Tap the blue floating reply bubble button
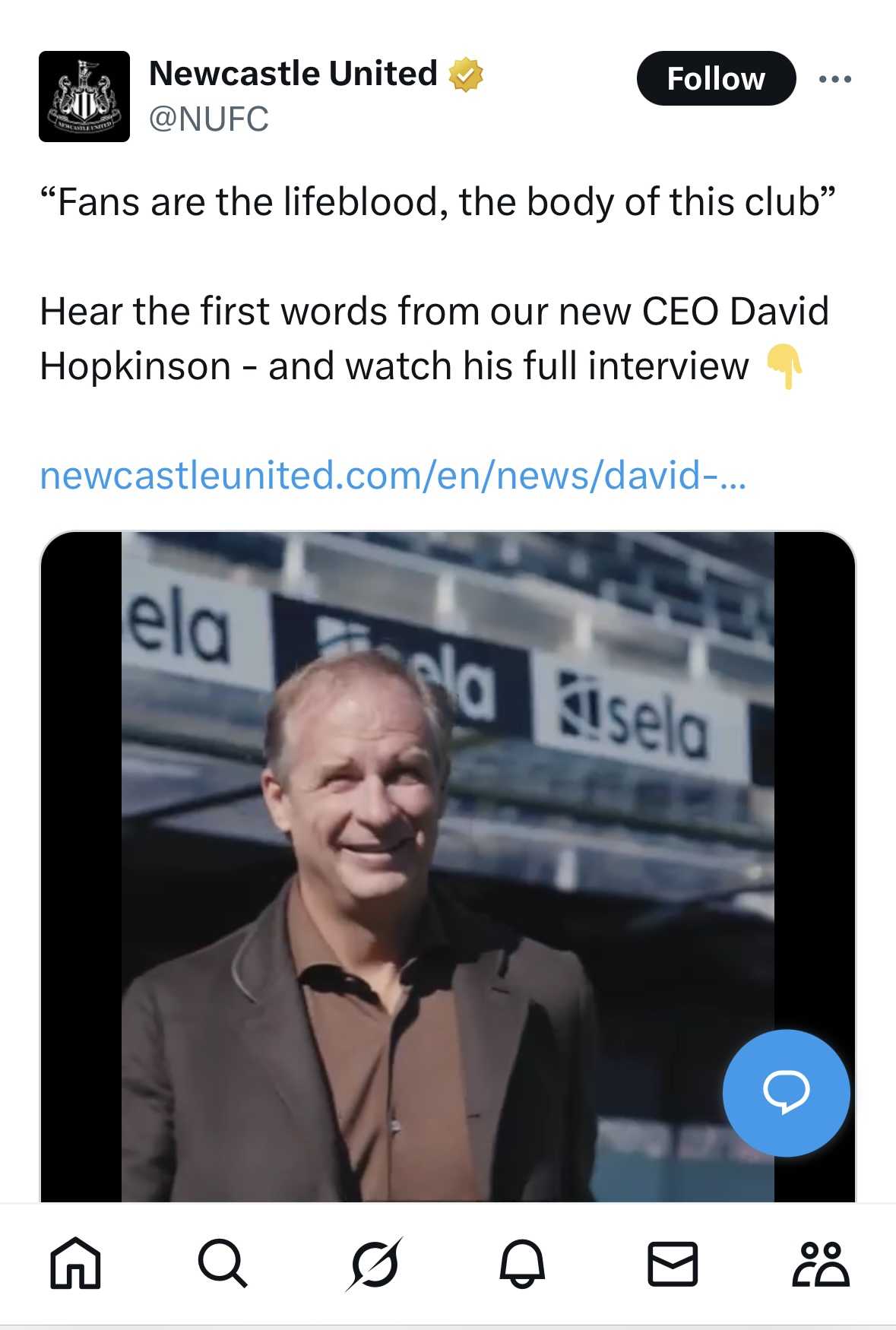 coord(786,1093)
